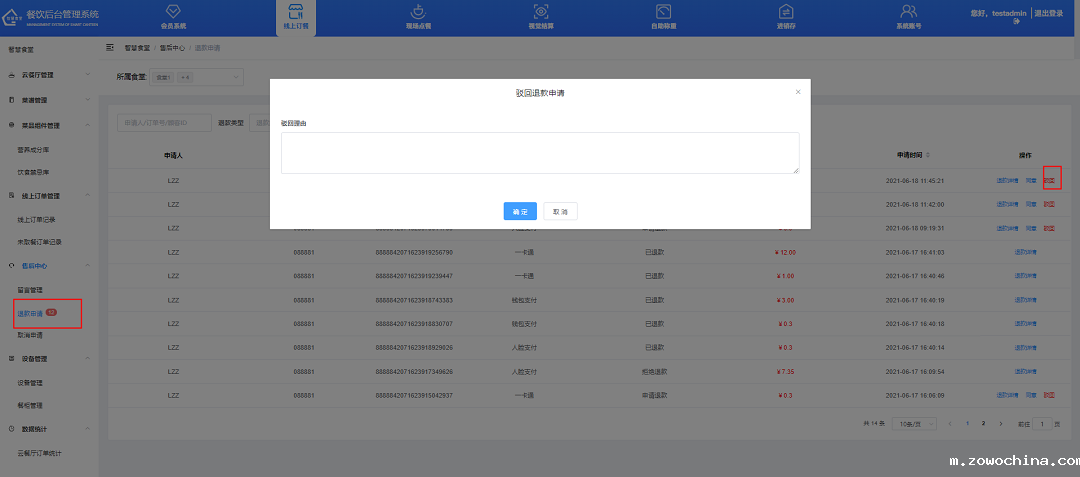Close the 驳回退款申请 dialog with the X
The height and width of the screenshot is (477, 1080).
point(797,92)
